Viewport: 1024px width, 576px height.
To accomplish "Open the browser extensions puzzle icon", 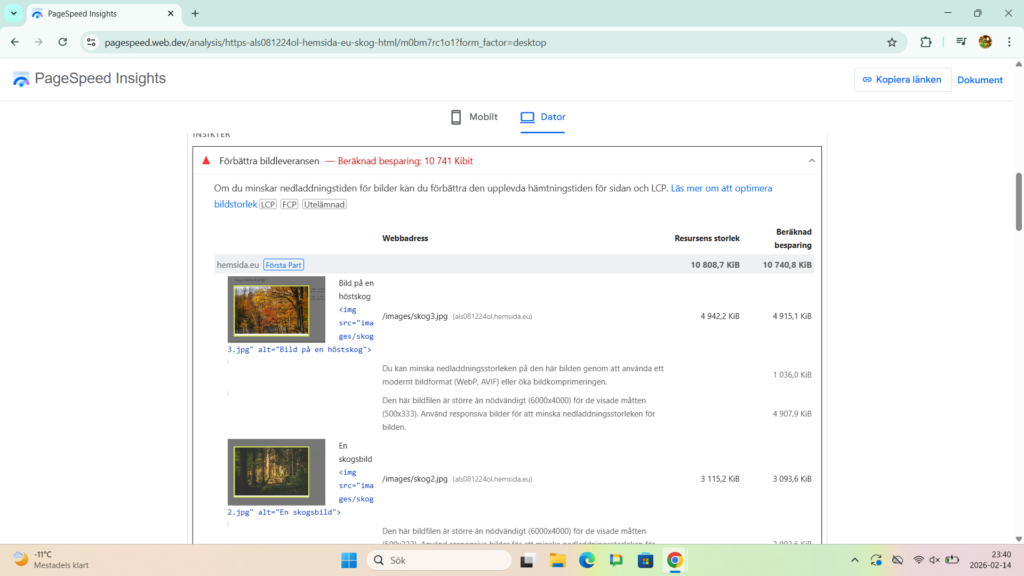I will tap(926, 42).
